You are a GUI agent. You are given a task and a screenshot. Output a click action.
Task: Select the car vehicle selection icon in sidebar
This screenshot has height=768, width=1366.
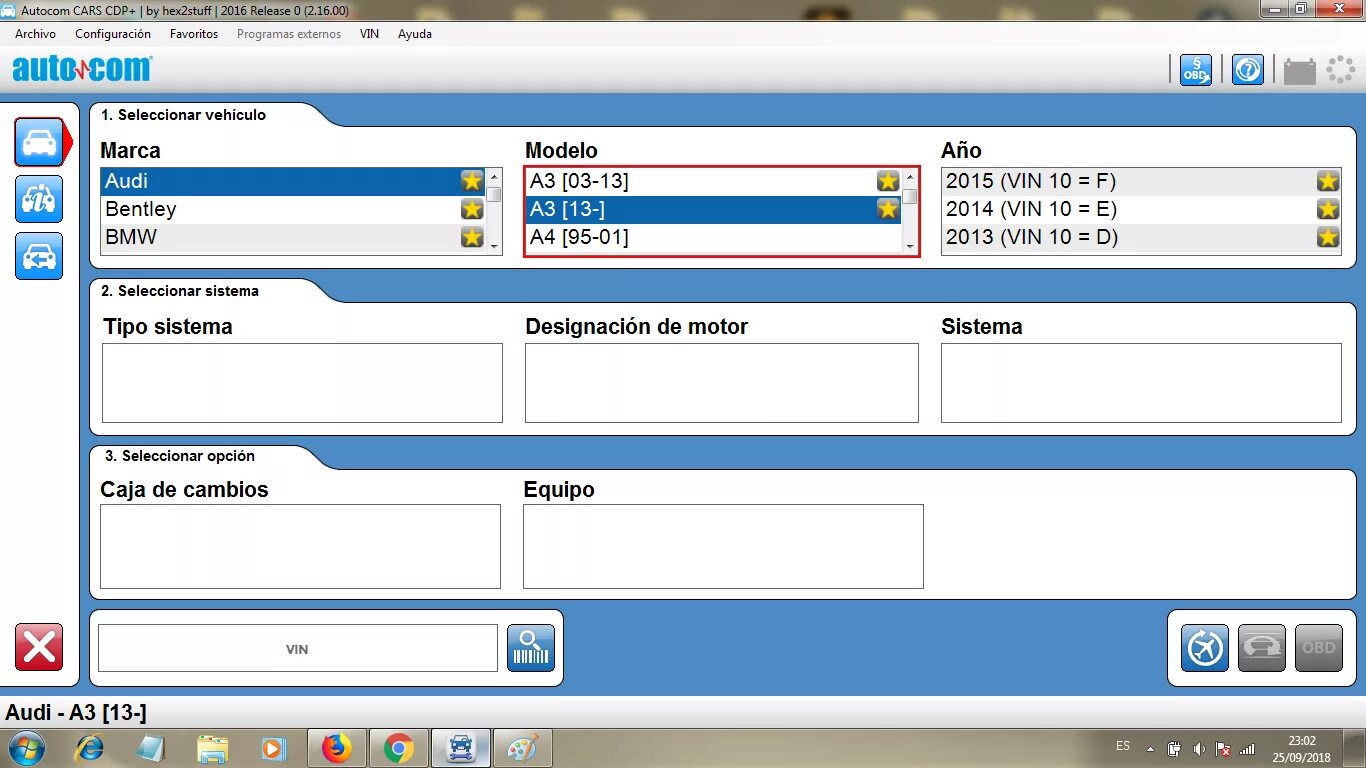click(39, 142)
